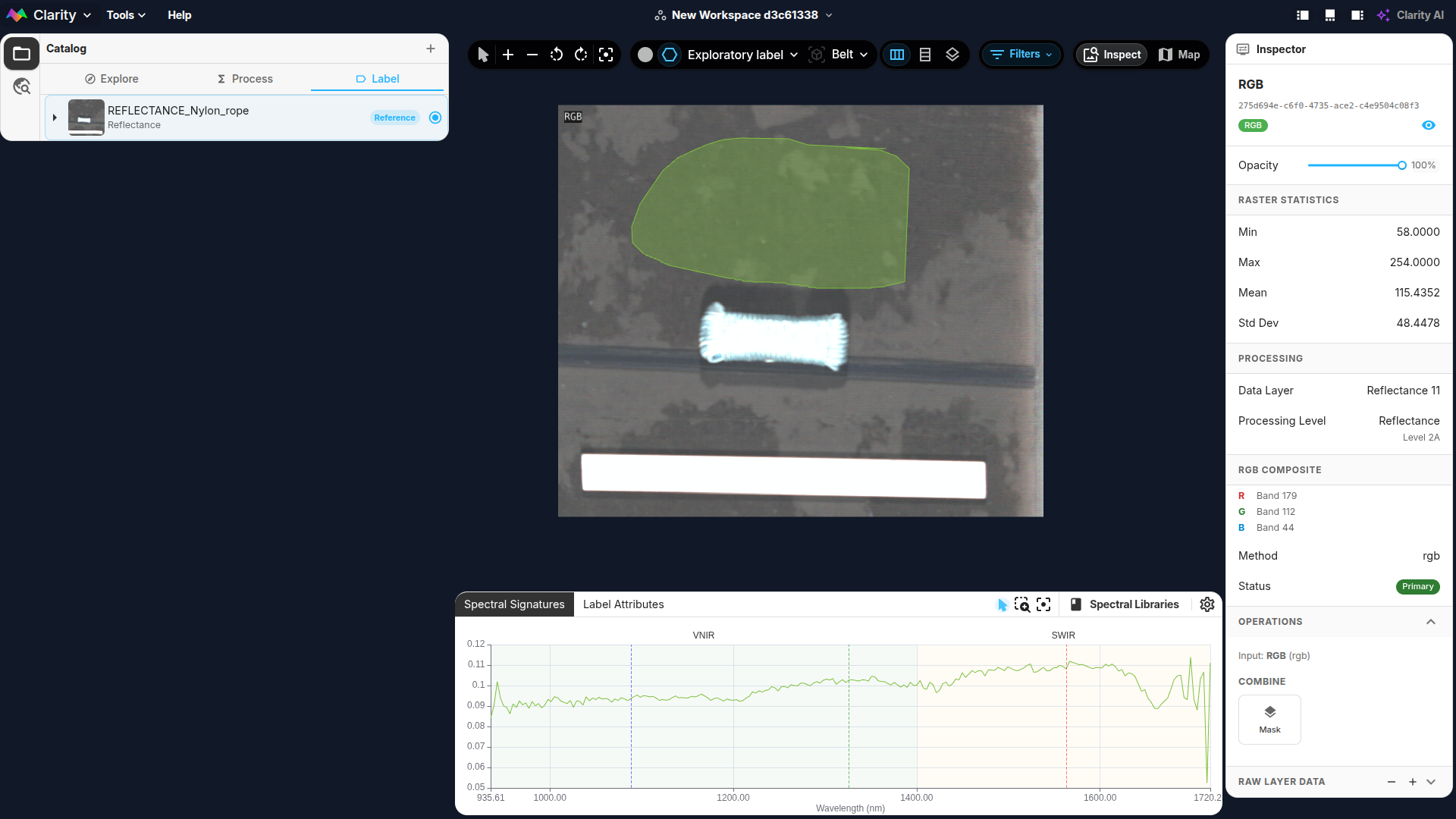This screenshot has height=819, width=1456.
Task: Click the Mask combine operation
Action: (1269, 720)
